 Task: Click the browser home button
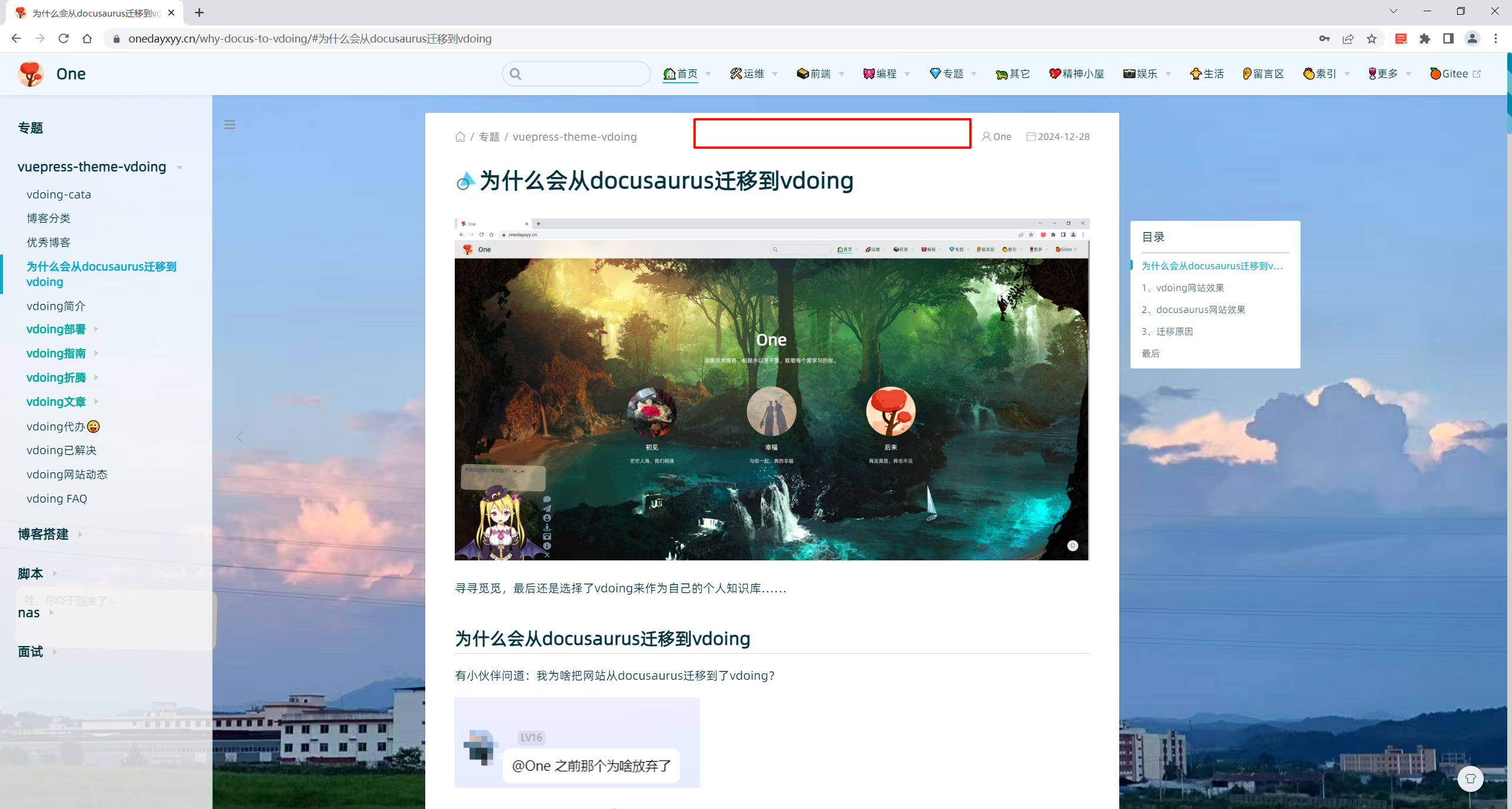87,38
